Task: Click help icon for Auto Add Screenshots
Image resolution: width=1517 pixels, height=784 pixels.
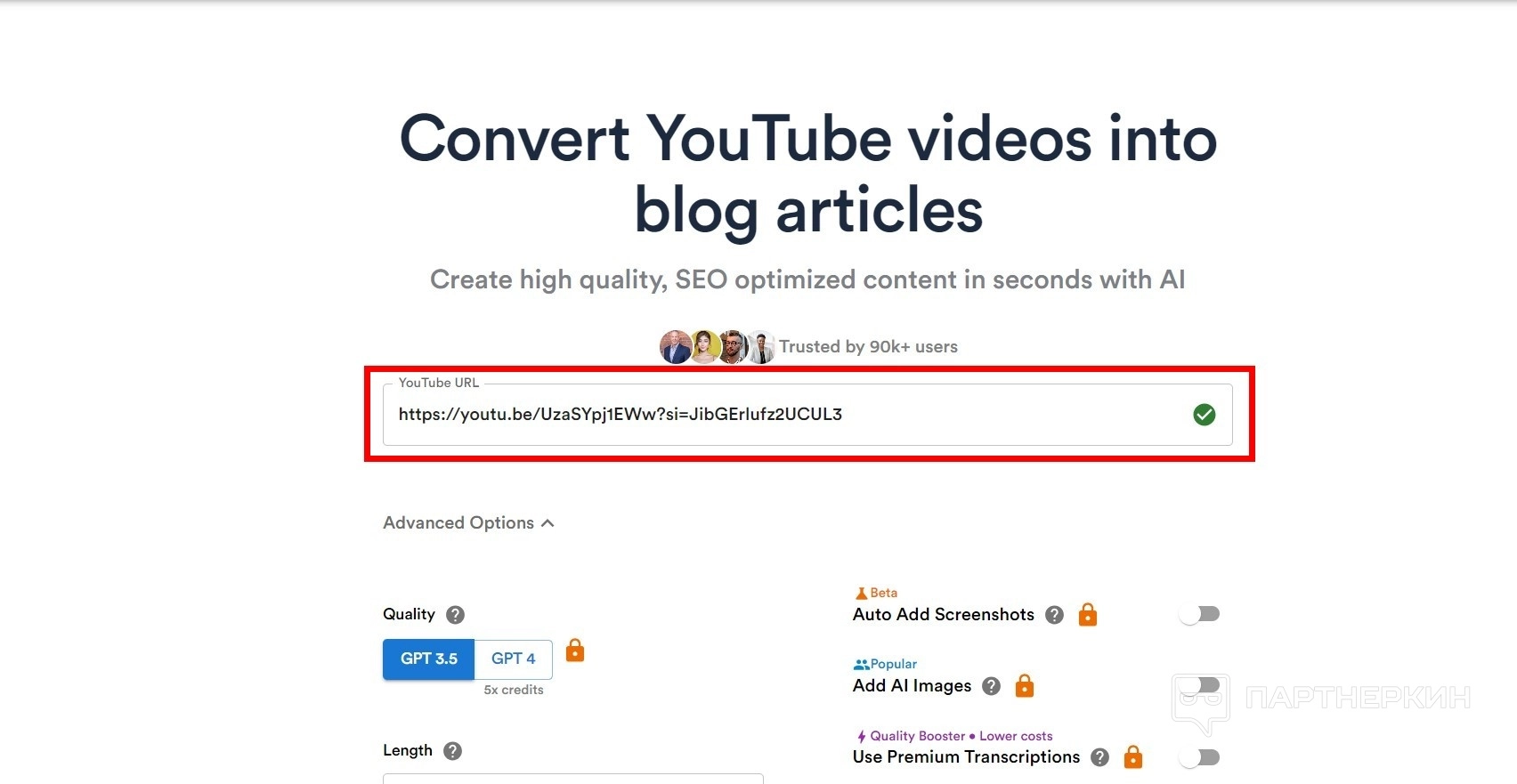Action: [x=1054, y=615]
